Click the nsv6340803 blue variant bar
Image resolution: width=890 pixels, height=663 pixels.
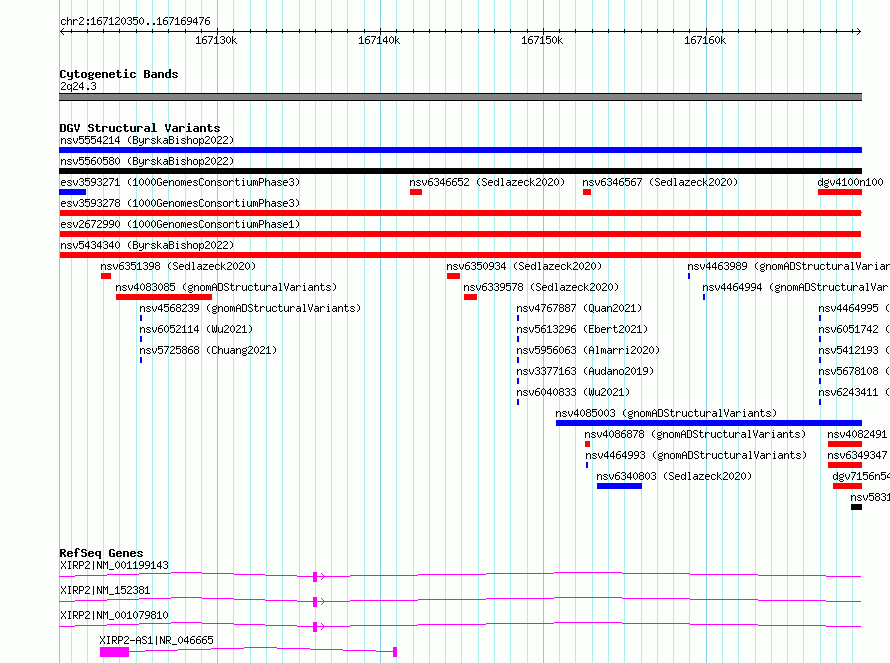tap(619, 486)
